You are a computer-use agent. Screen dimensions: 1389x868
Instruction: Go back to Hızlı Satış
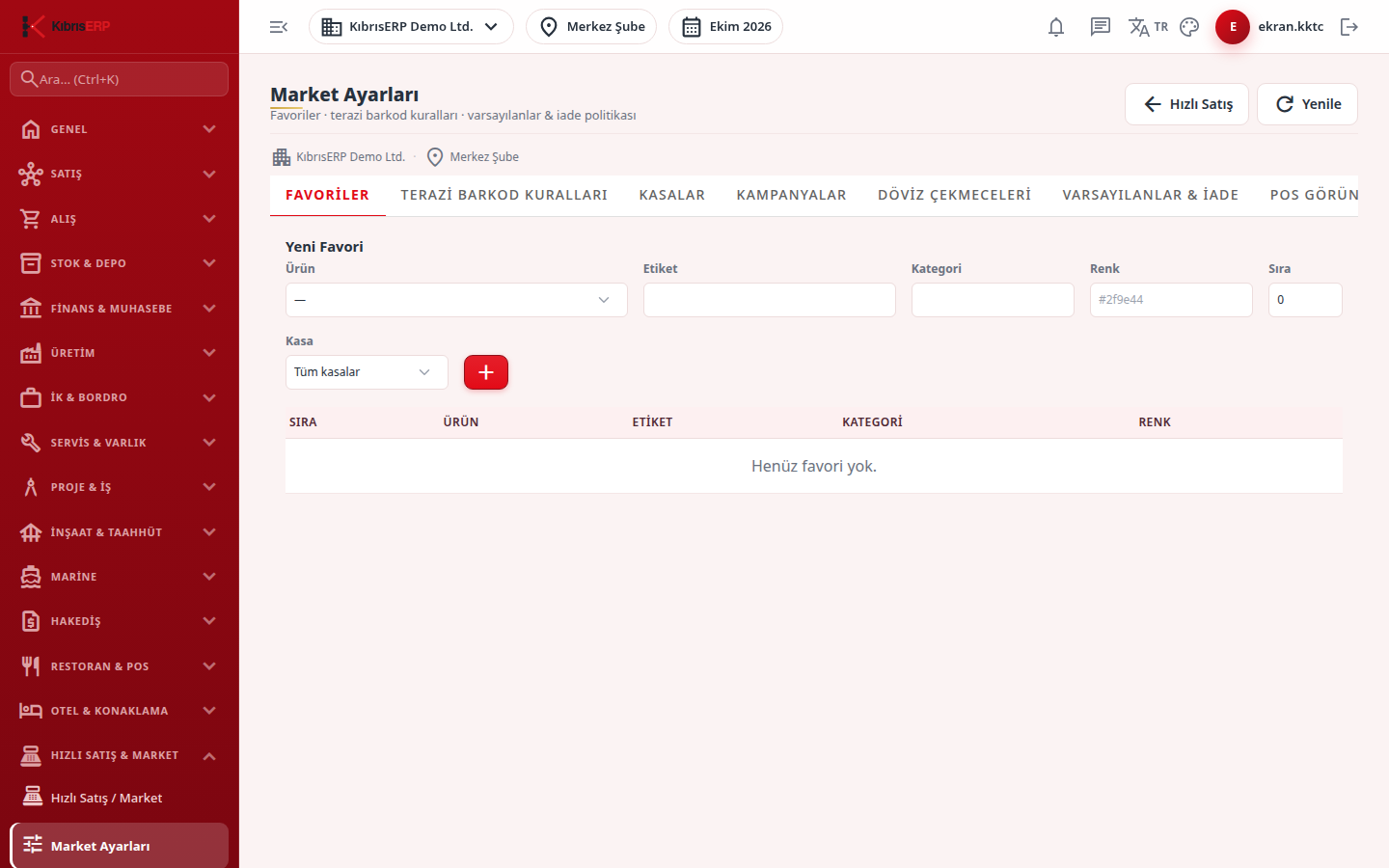(1187, 104)
